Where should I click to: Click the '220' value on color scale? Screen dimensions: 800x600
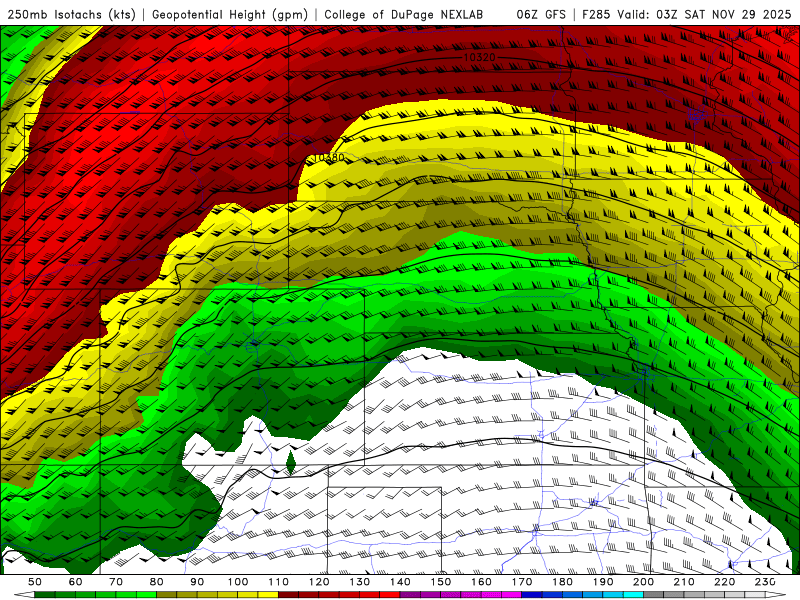click(724, 582)
